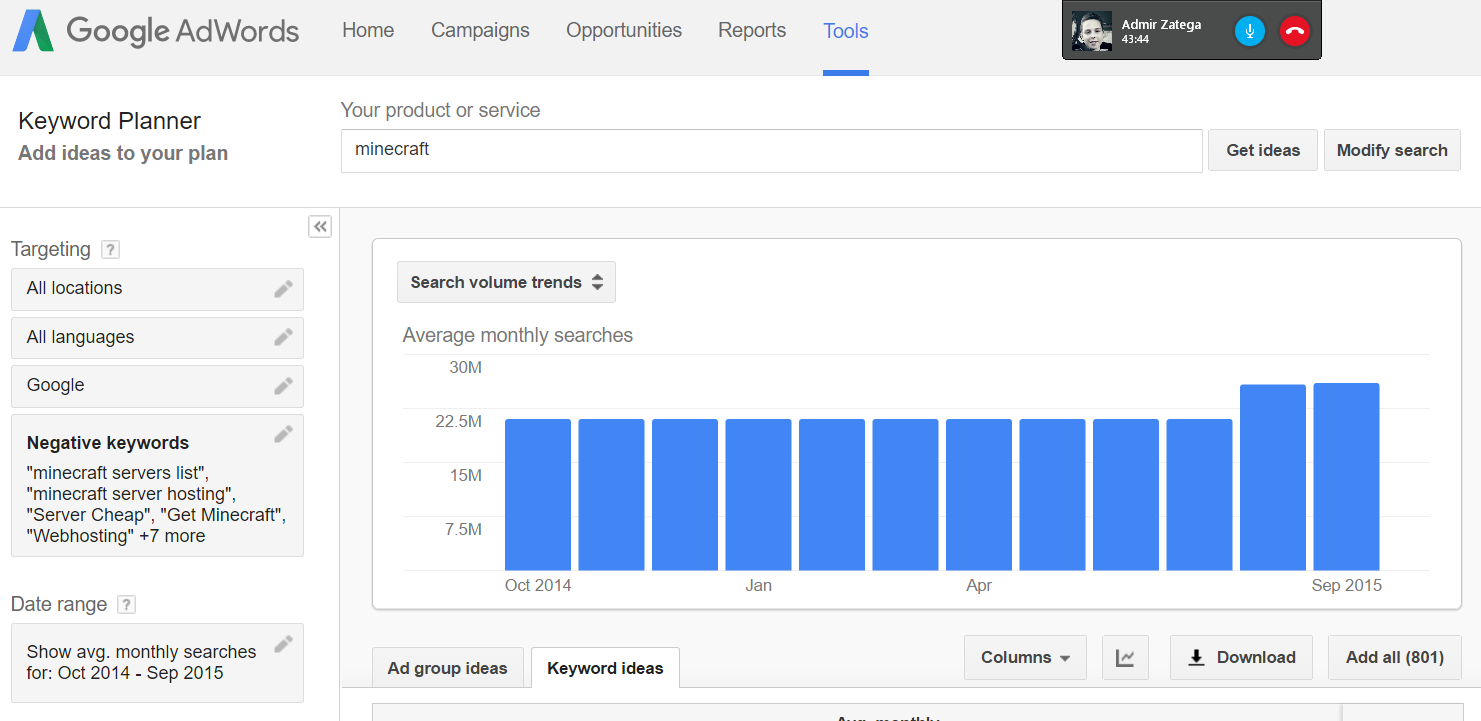1481x721 pixels.
Task: End the call with red hangup button
Action: [x=1294, y=31]
